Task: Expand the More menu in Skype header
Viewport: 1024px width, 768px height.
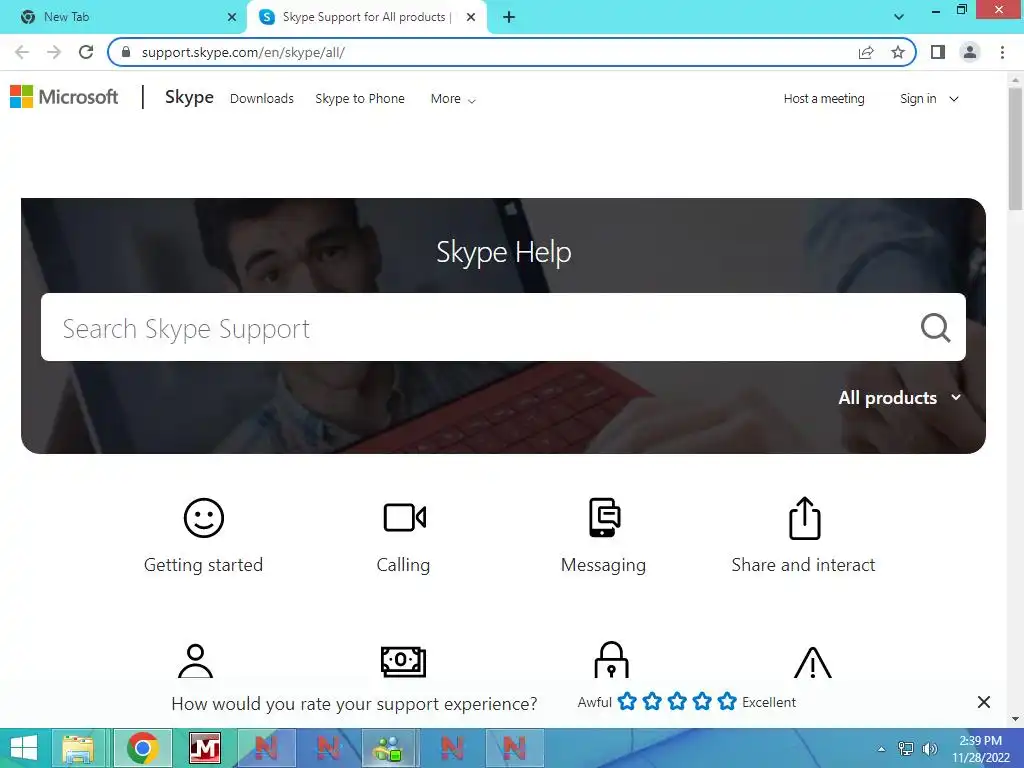Action: click(453, 99)
